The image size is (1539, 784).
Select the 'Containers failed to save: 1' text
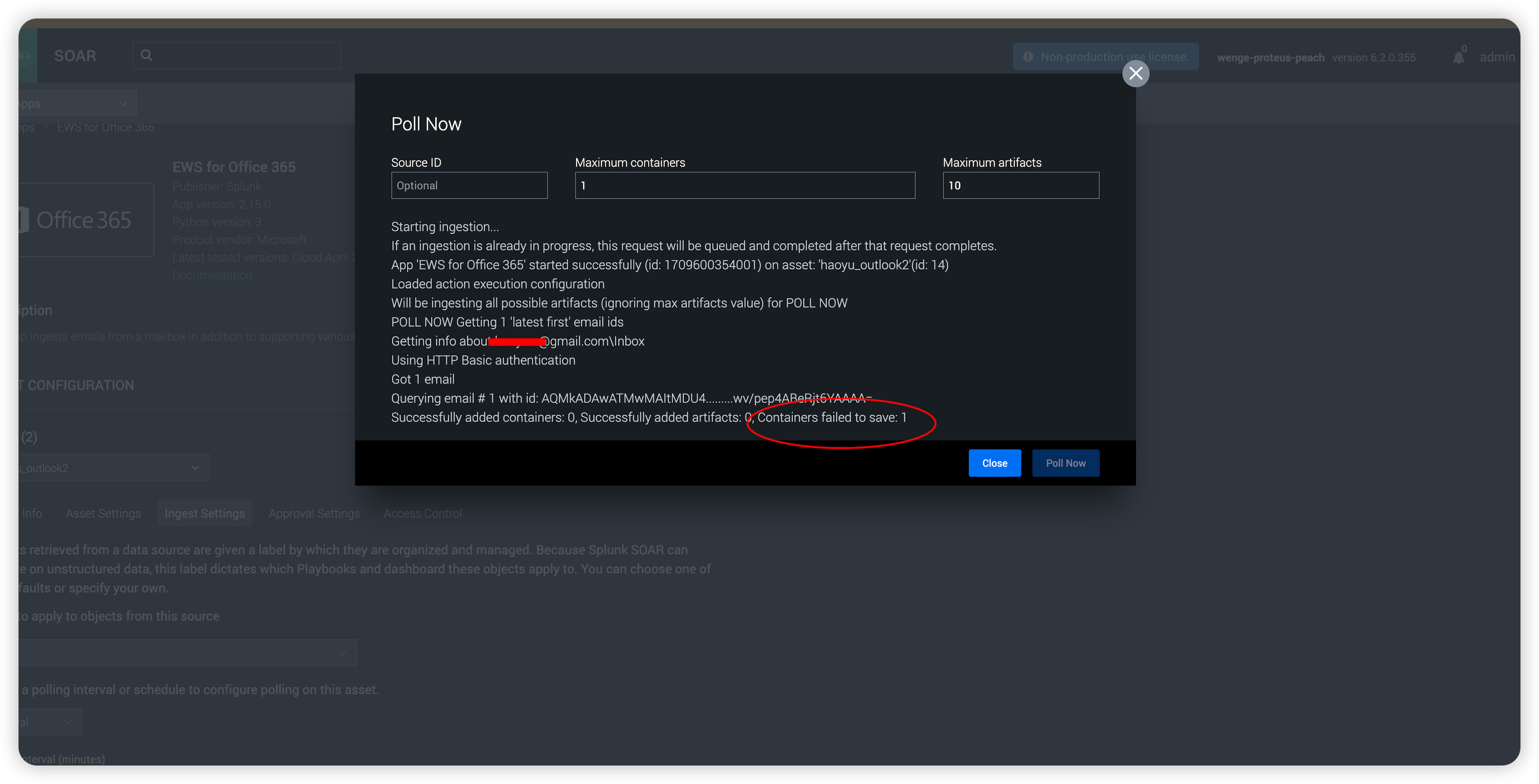click(x=832, y=417)
